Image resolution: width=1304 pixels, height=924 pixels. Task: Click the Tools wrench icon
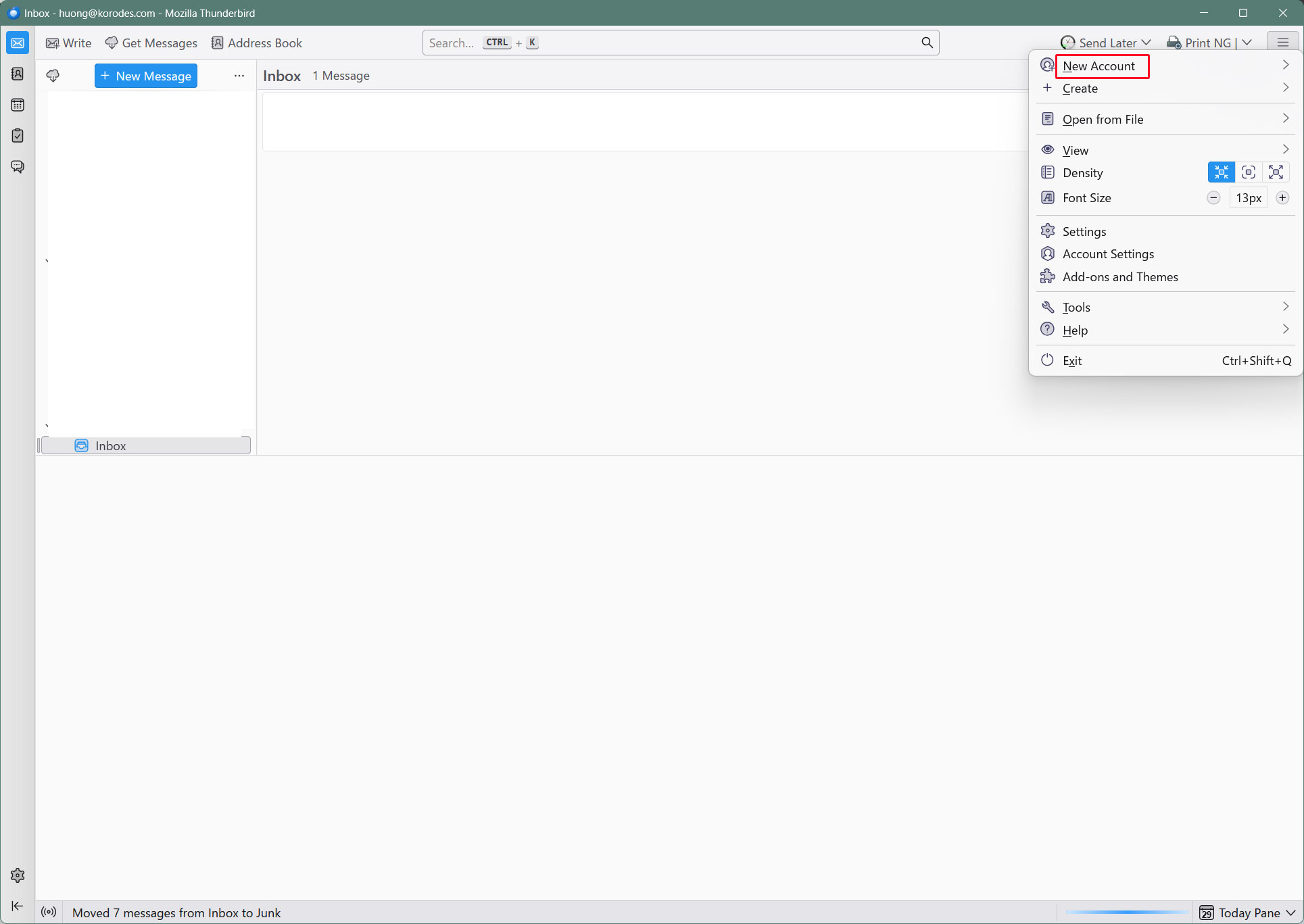[1047, 307]
